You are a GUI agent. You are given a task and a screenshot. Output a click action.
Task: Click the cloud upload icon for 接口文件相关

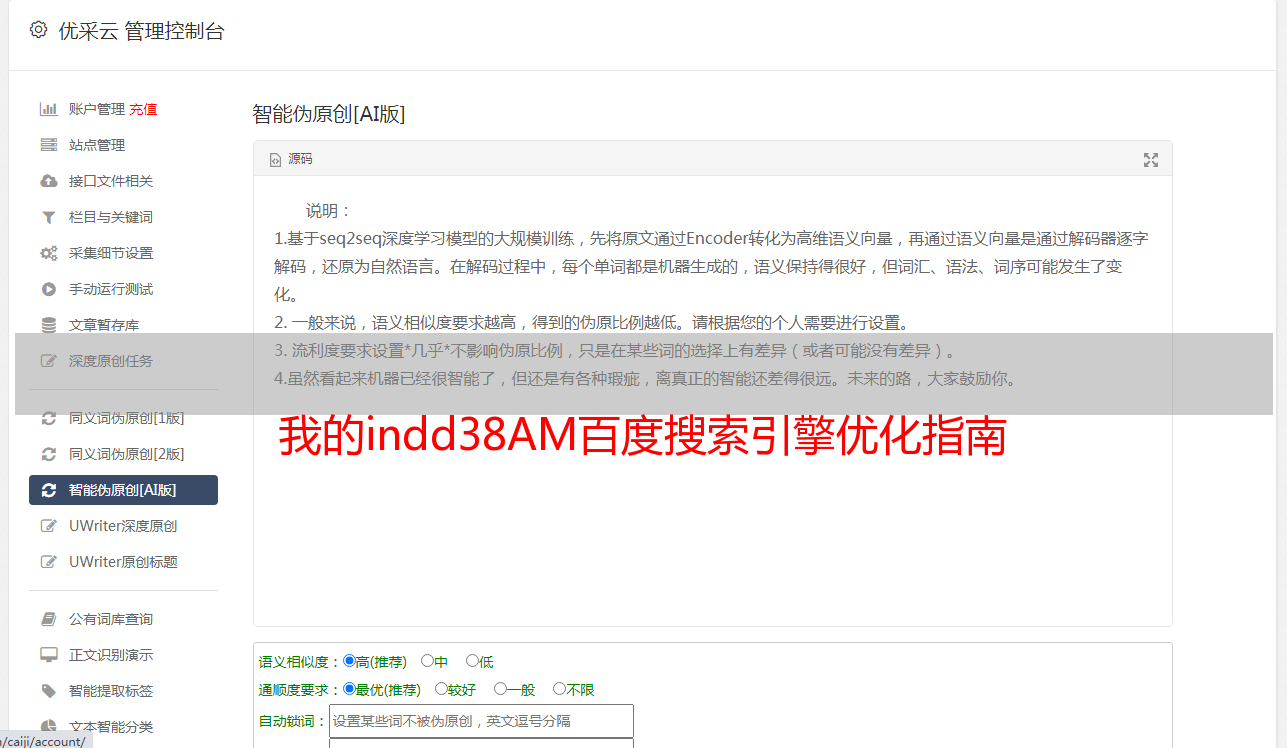[x=48, y=181]
